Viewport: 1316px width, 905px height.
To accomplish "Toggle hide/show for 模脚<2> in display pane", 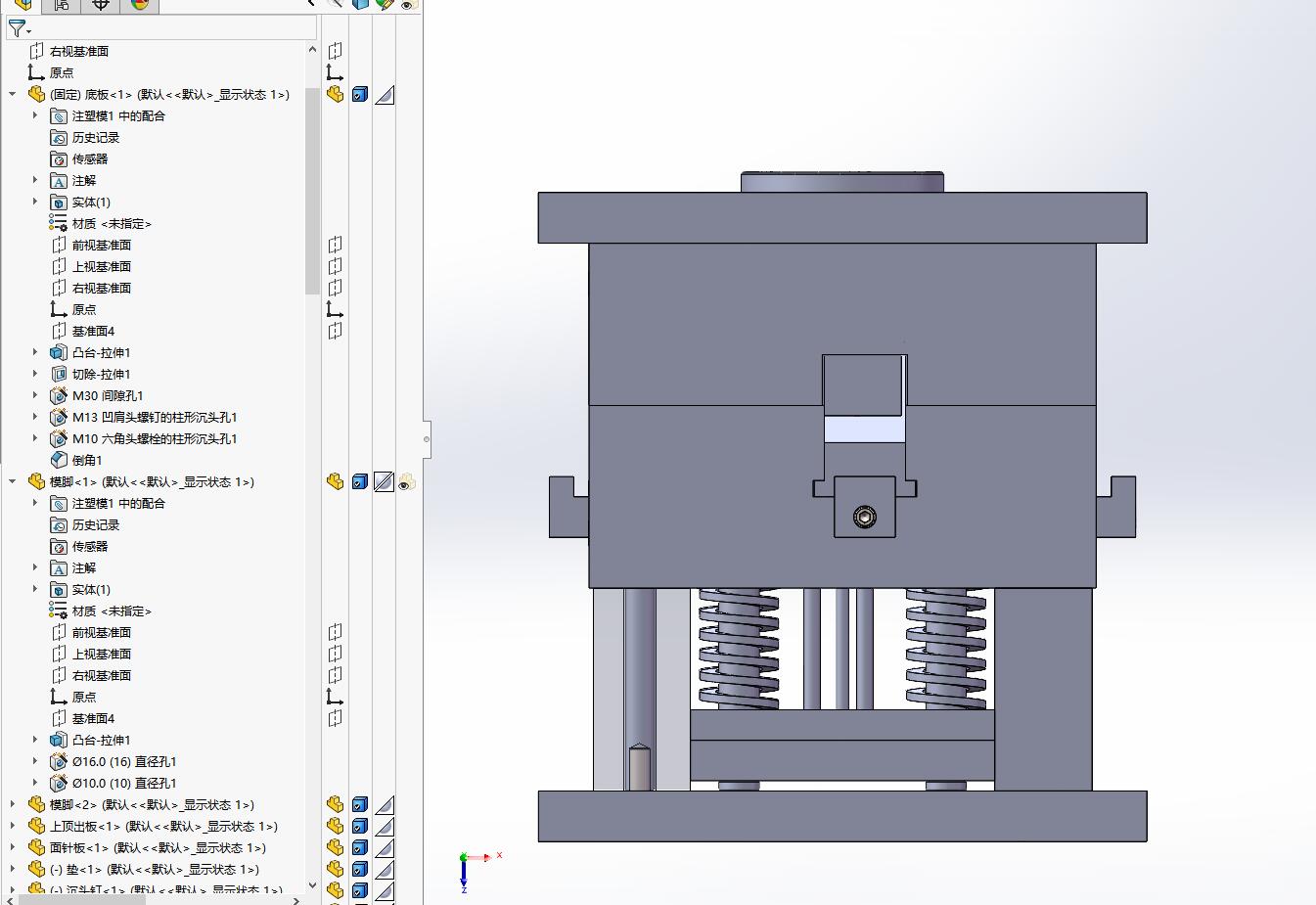I will [x=335, y=805].
